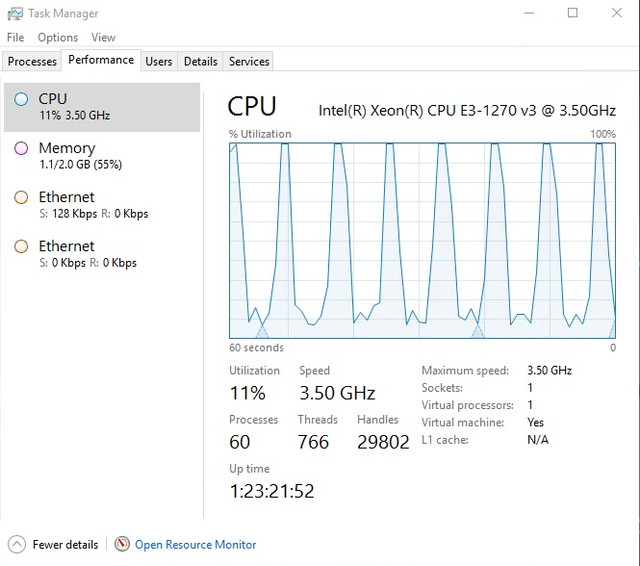Click the 60 seconds graph axis label
Image resolution: width=640 pixels, height=566 pixels.
(x=256, y=348)
